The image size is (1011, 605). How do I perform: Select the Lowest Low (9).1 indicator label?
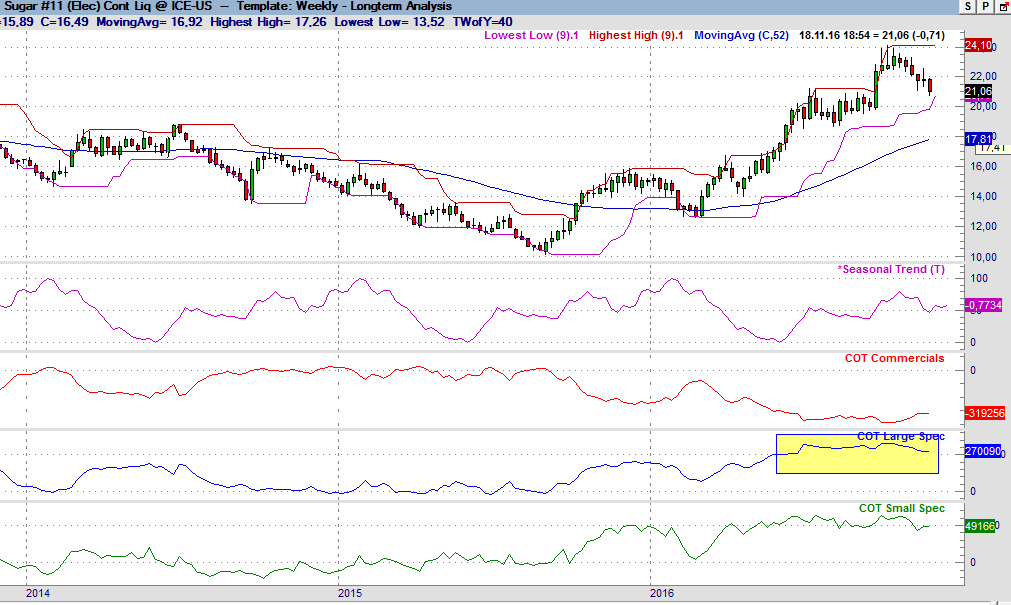[533, 35]
